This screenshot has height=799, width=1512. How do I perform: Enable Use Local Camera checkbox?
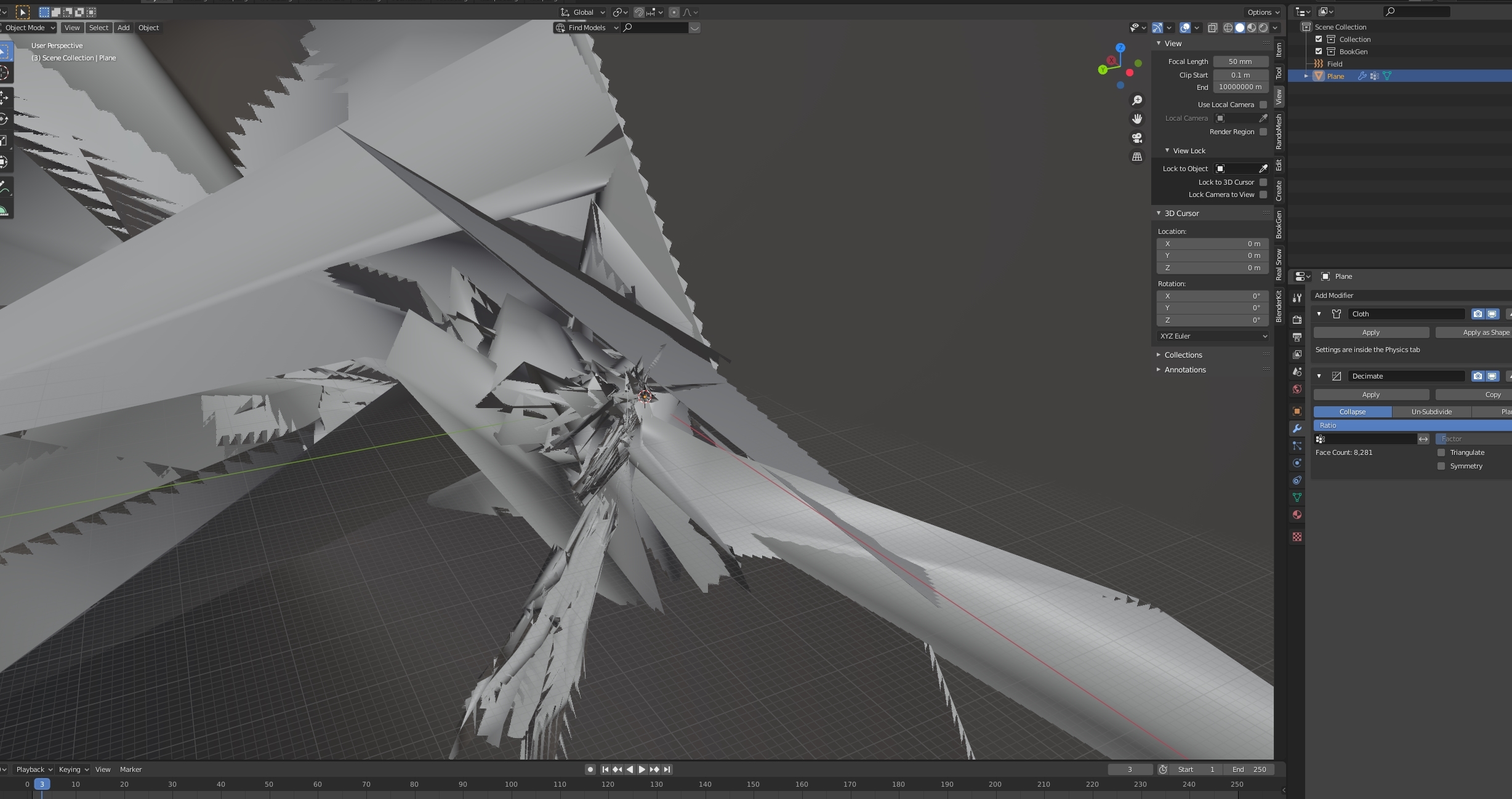pos(1263,105)
